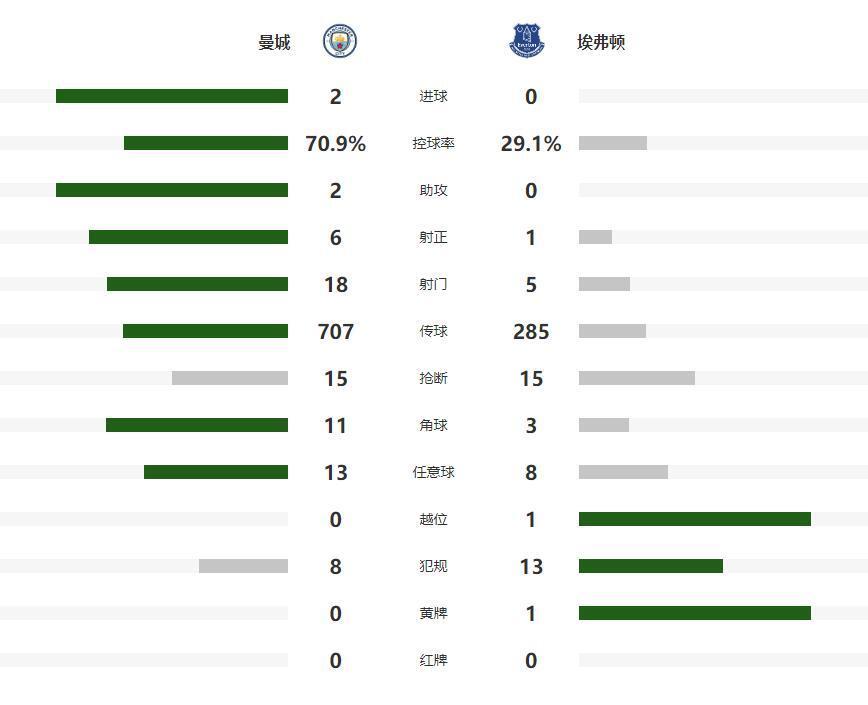This screenshot has height=705, width=868.
Task: Click the Everton club crest
Action: pyautogui.click(x=527, y=42)
